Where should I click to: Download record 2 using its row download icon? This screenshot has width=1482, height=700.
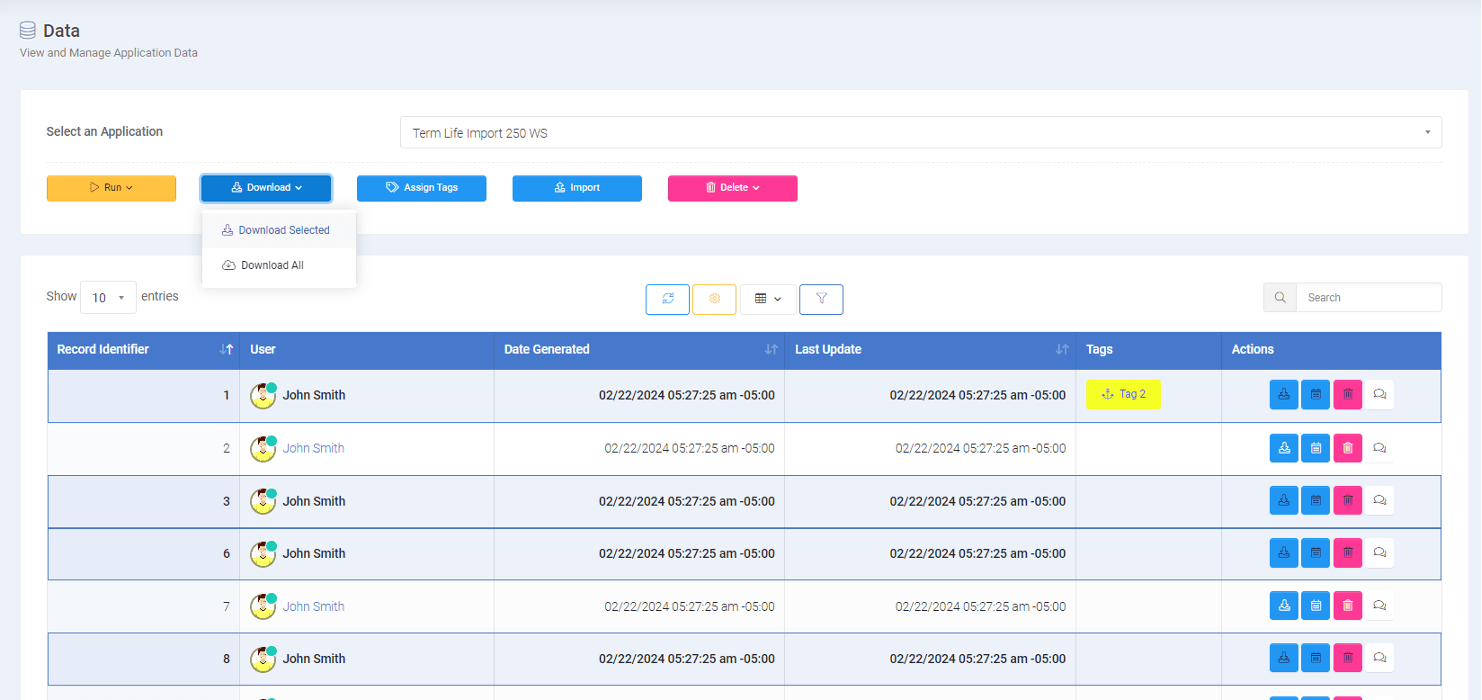(1284, 448)
